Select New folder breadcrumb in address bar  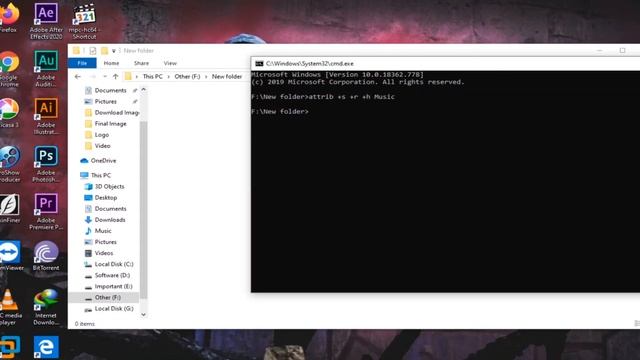[227, 77]
